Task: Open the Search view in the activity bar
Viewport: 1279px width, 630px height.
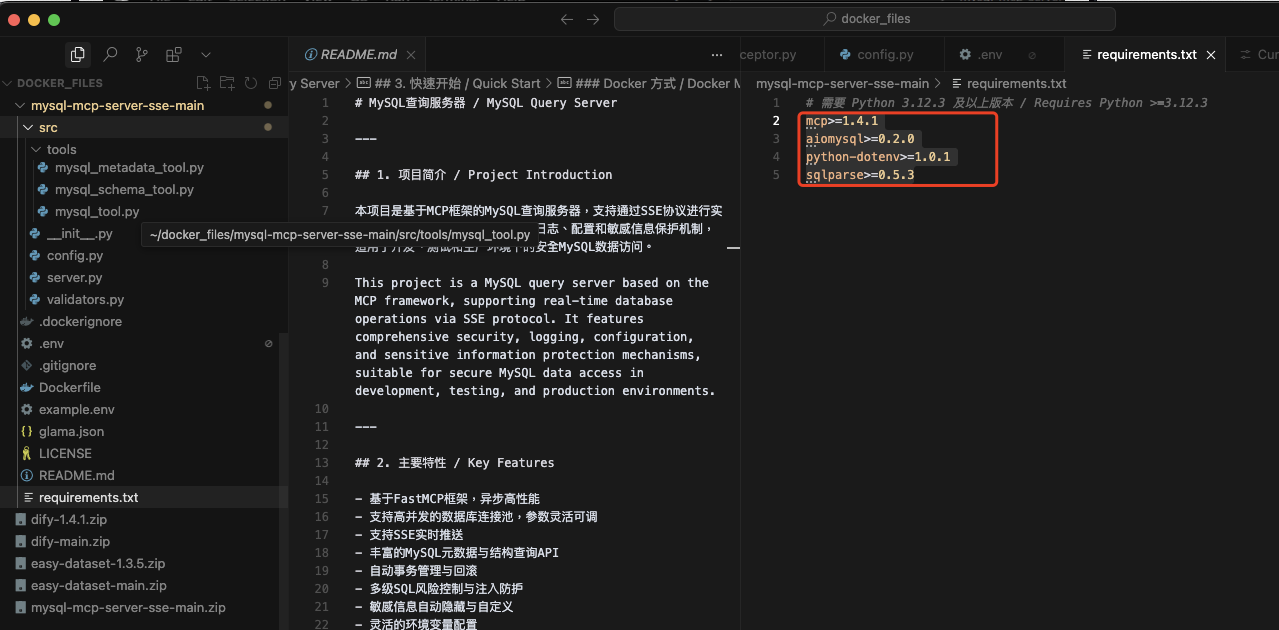Action: [x=110, y=55]
